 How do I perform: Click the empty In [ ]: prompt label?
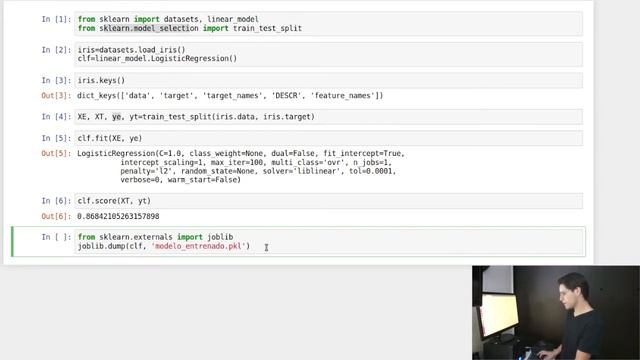tap(56, 237)
